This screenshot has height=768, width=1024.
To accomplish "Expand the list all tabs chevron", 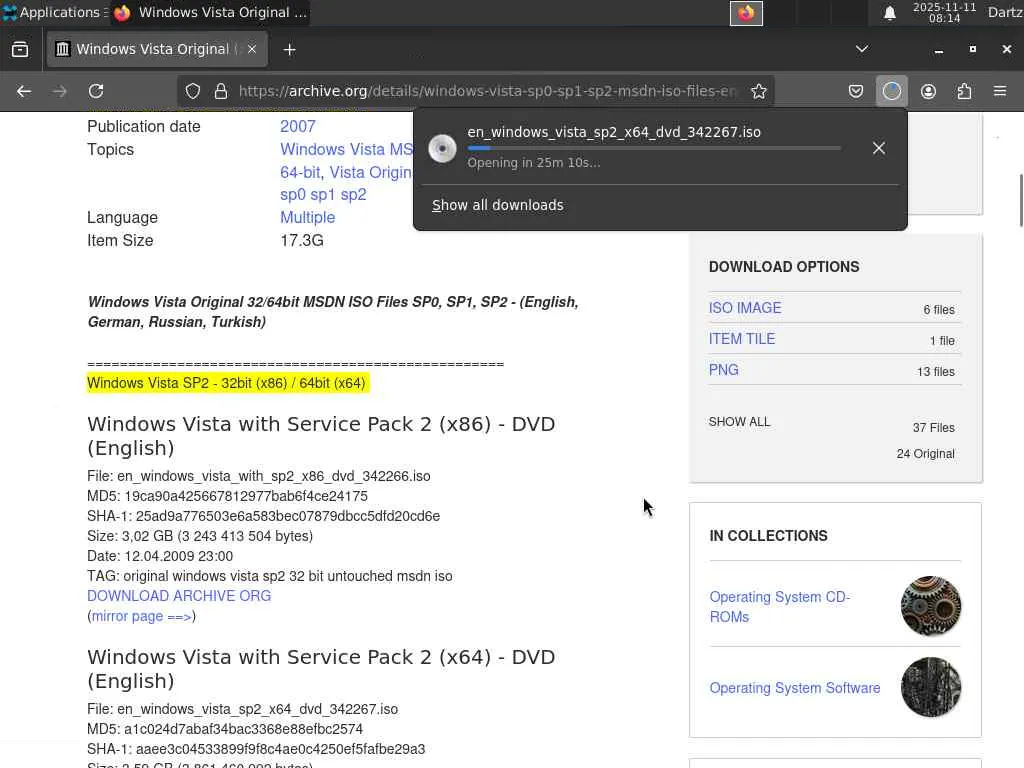I will [862, 49].
